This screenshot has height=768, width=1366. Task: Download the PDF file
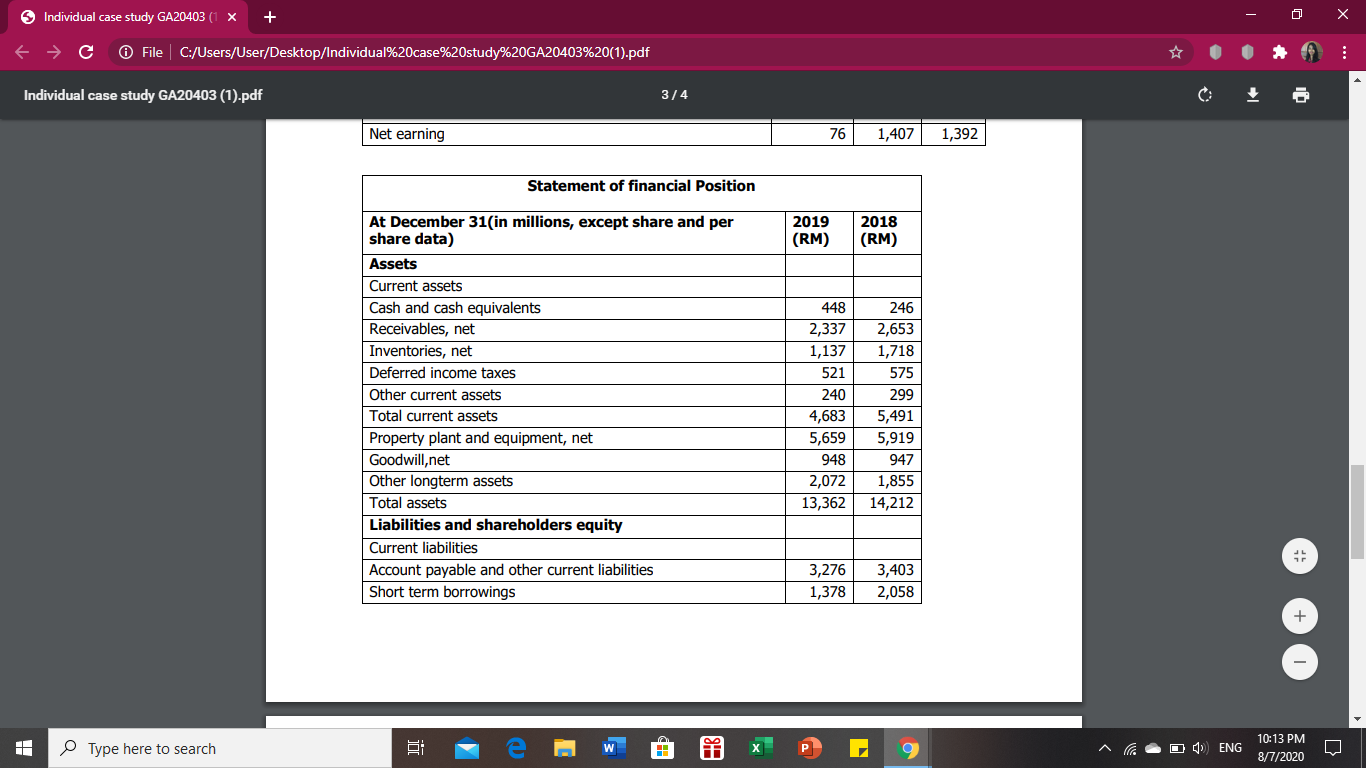[x=1252, y=95]
